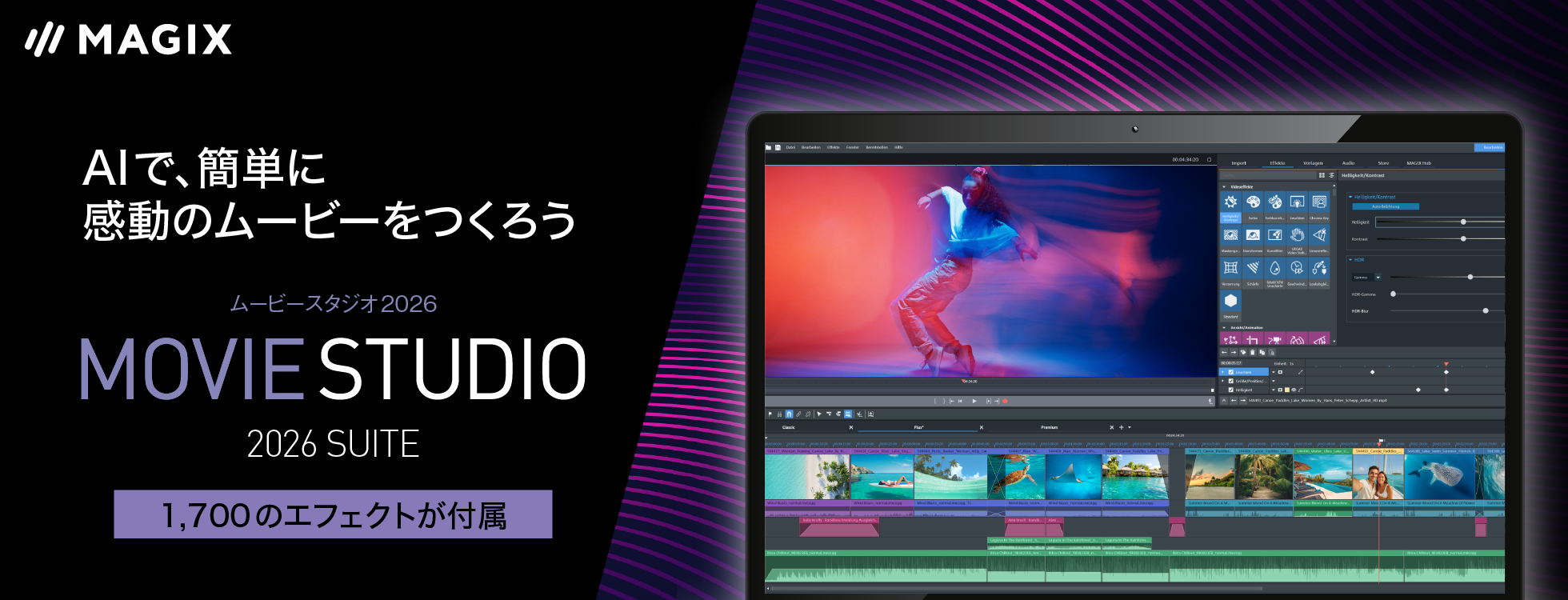Uncheck the Helligkeit keyframe track checkbox
Screen dimensions: 1568x600
click(x=1231, y=390)
